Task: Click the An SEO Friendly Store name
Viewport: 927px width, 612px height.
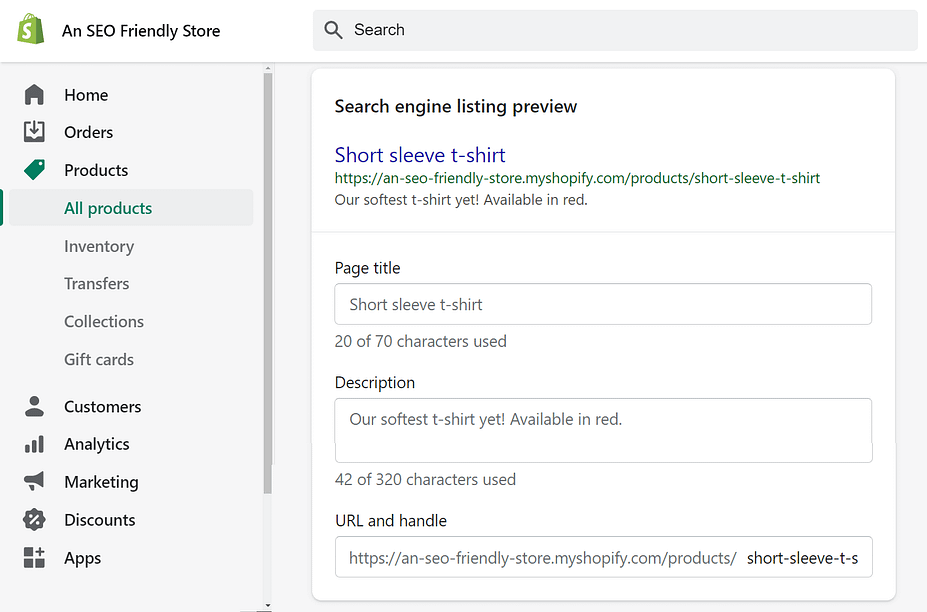Action: tap(141, 30)
